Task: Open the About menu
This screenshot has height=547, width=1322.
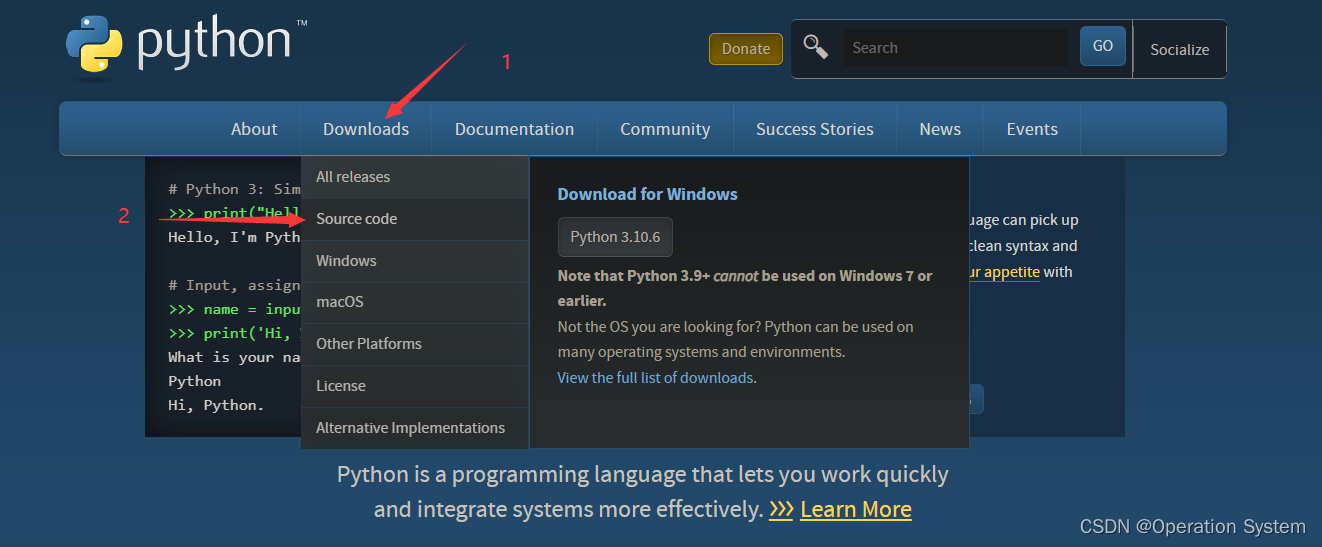Action: pyautogui.click(x=254, y=129)
